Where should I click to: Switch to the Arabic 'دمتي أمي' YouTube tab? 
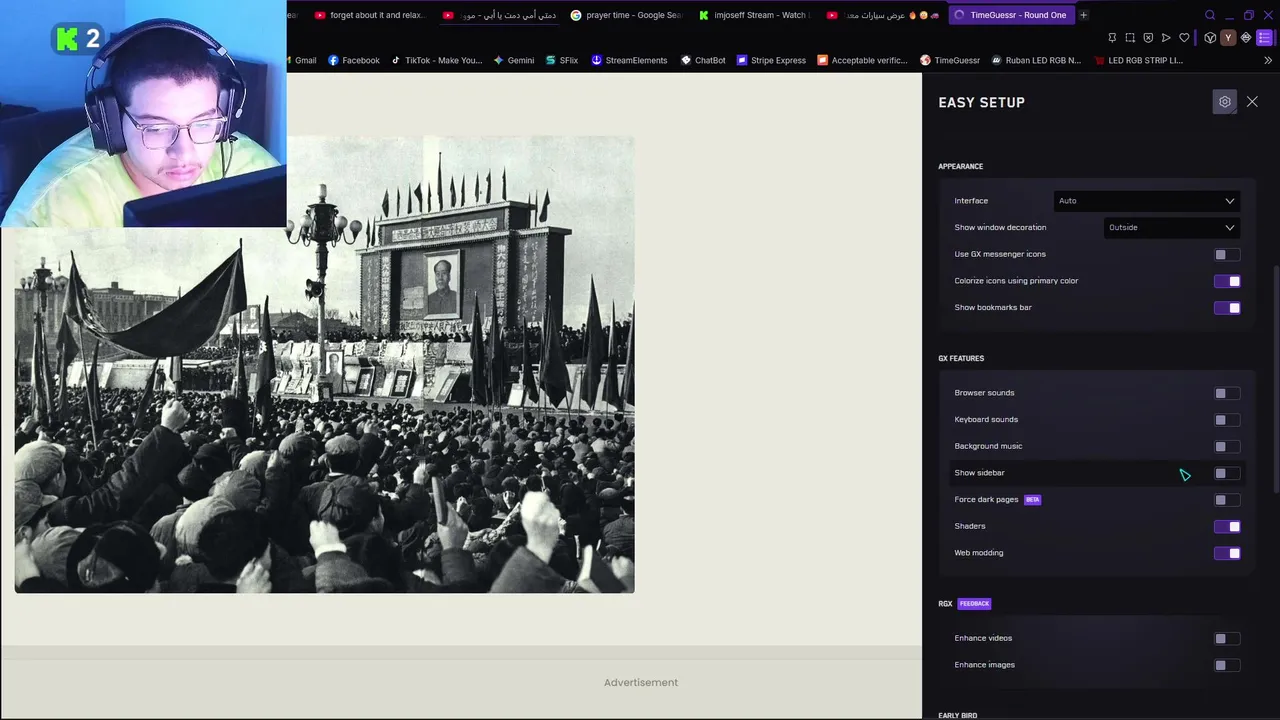[498, 15]
